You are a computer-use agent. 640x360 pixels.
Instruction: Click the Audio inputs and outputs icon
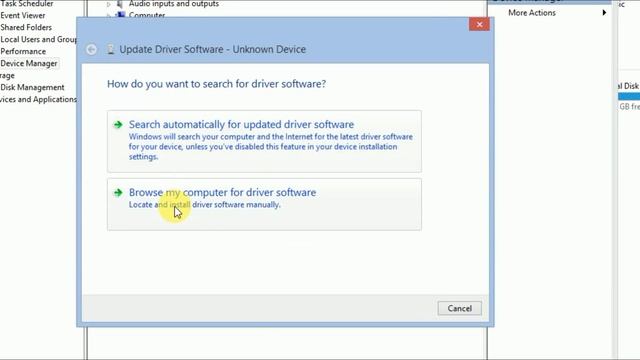pos(120,4)
